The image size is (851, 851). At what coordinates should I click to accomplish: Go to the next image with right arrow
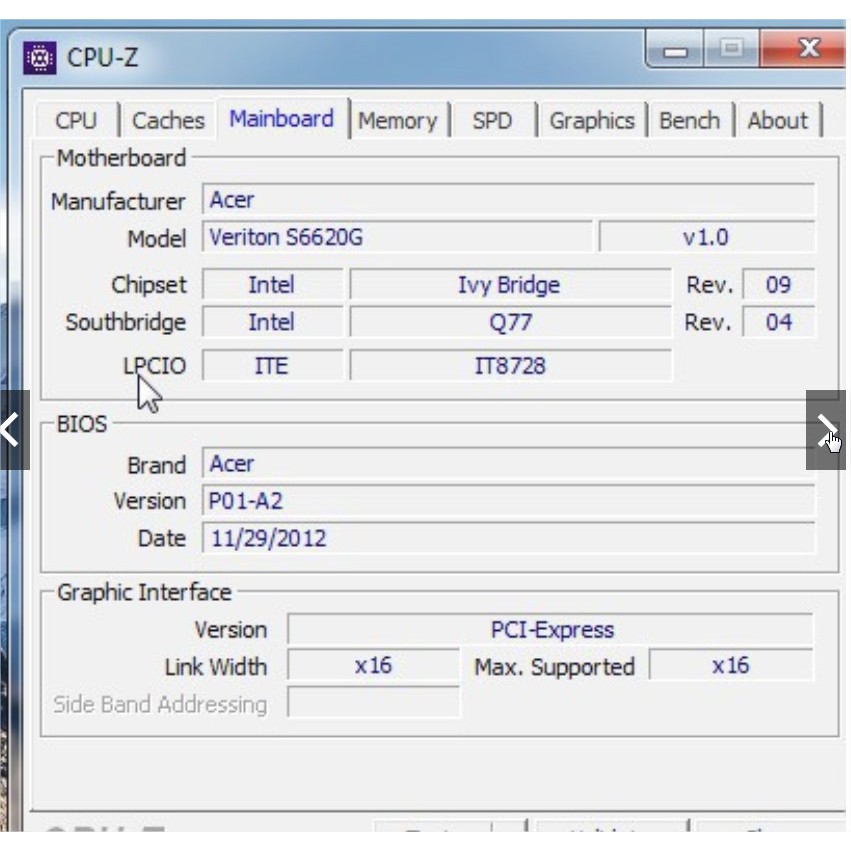(826, 430)
